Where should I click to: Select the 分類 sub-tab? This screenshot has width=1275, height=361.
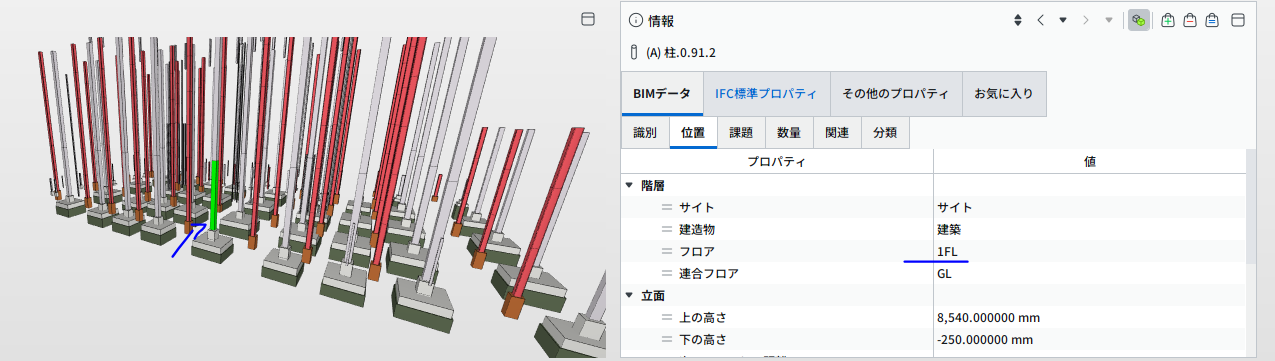coord(885,132)
